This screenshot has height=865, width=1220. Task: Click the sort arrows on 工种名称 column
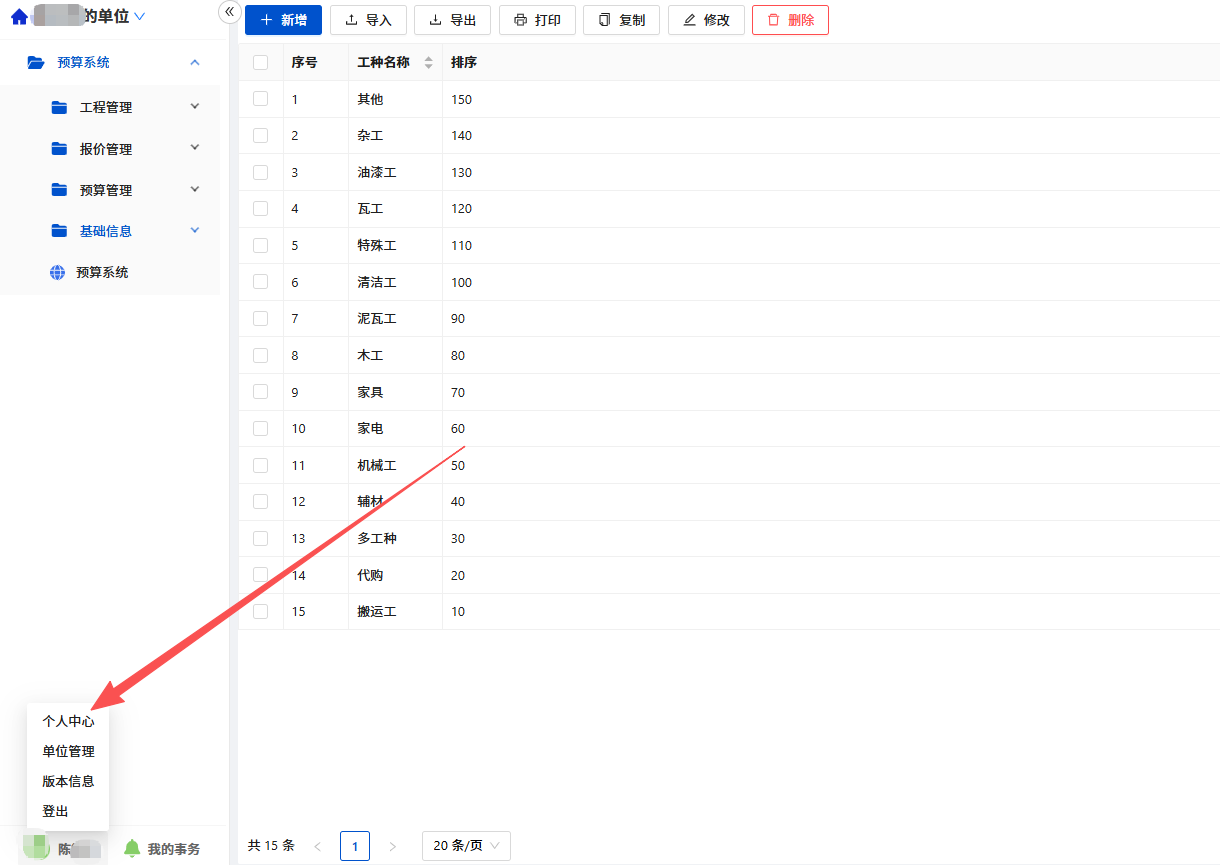(x=429, y=62)
